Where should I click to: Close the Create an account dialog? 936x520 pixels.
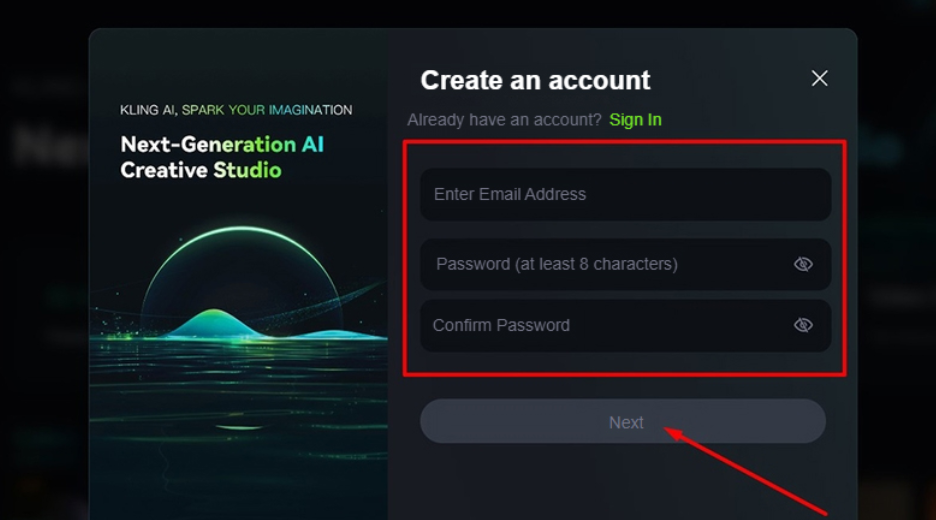[819, 78]
